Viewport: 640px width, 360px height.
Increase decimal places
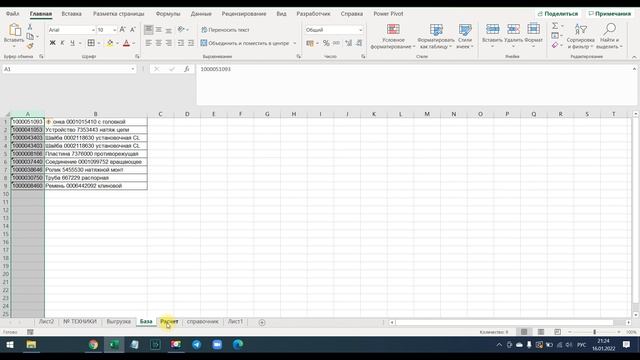click(x=349, y=43)
